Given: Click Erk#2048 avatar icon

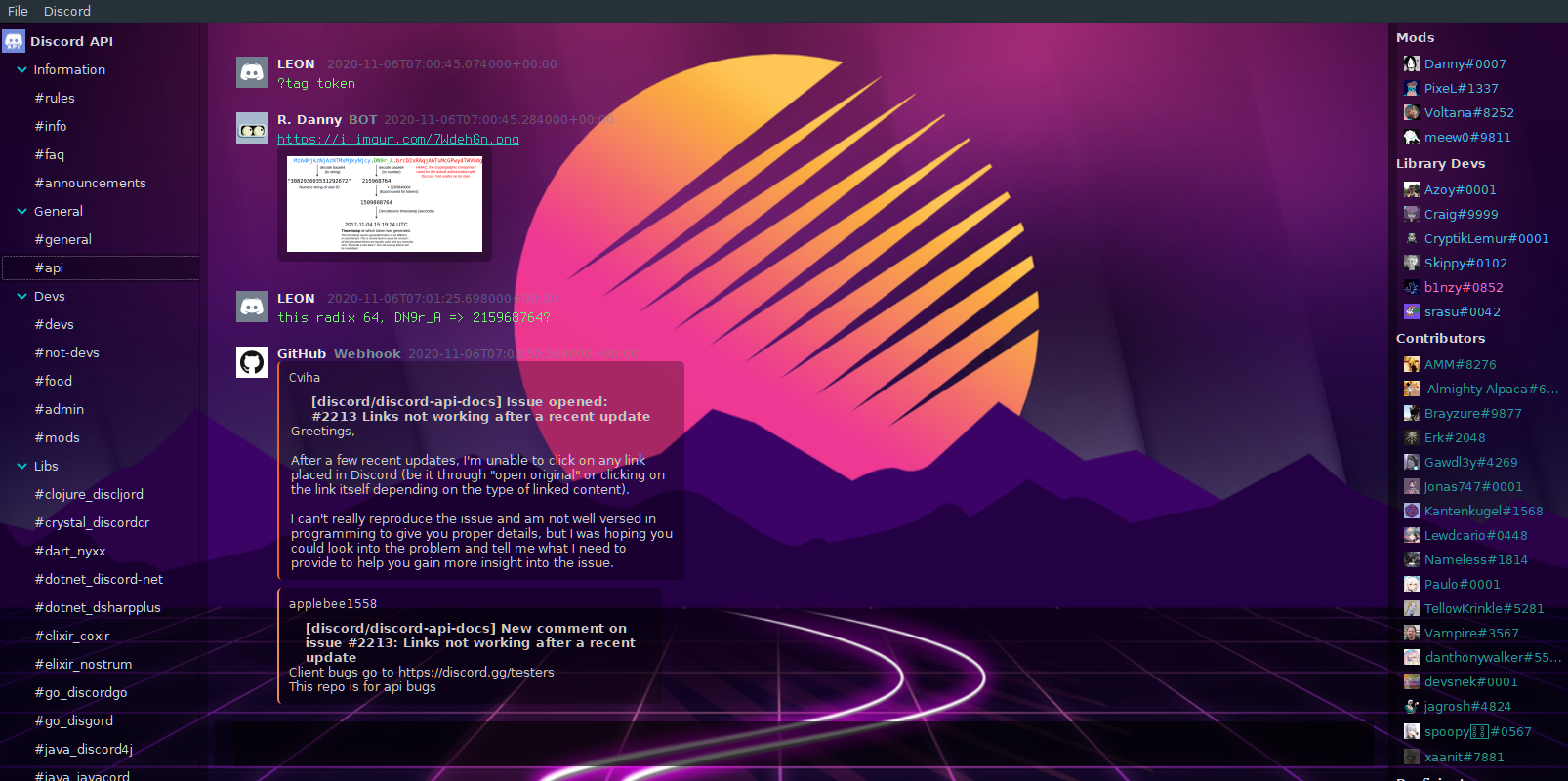Looking at the screenshot, I should pos(1412,437).
